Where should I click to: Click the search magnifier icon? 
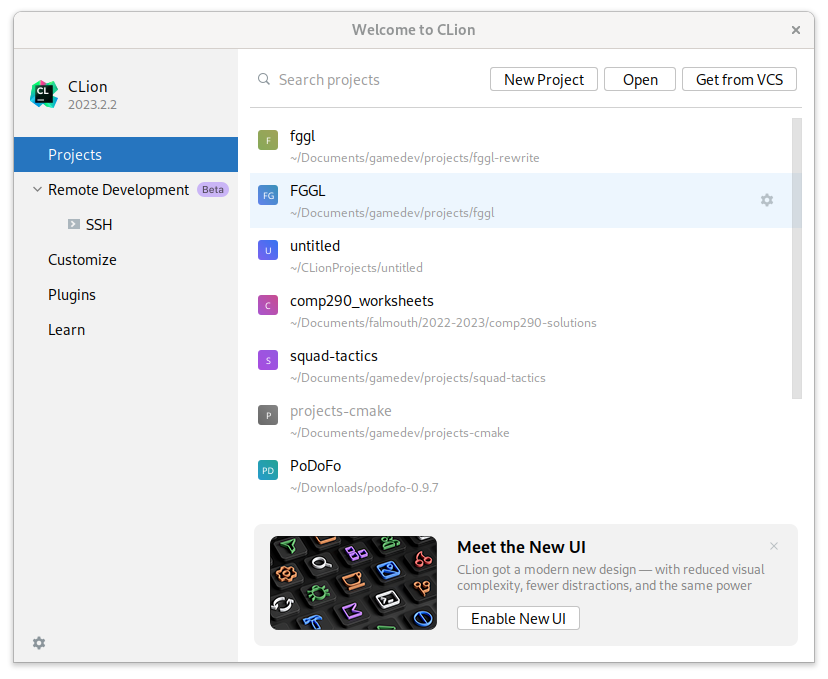tap(264, 79)
